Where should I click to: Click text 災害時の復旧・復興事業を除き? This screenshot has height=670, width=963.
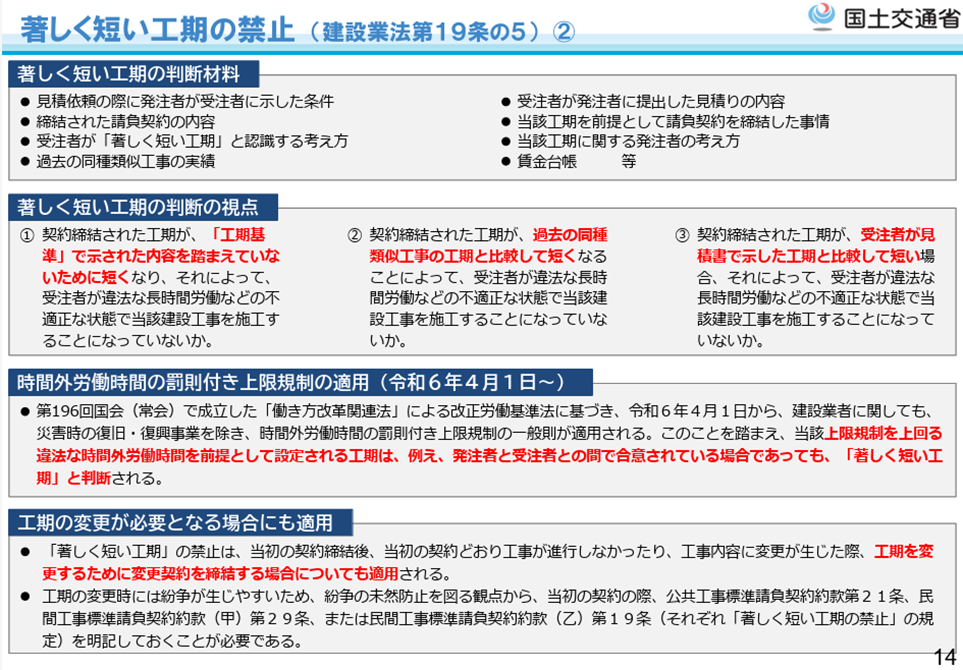tap(140, 434)
